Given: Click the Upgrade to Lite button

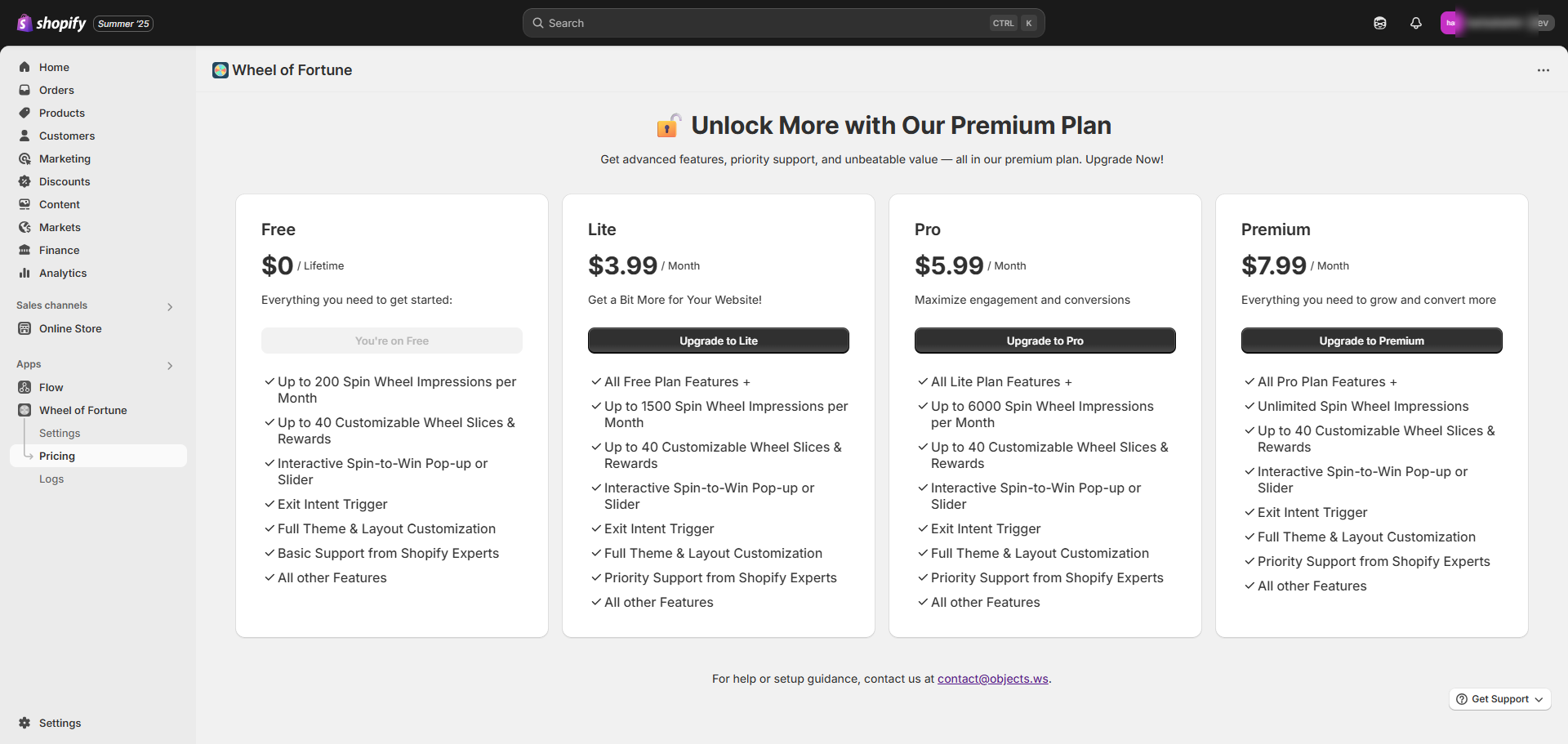Looking at the screenshot, I should point(719,341).
